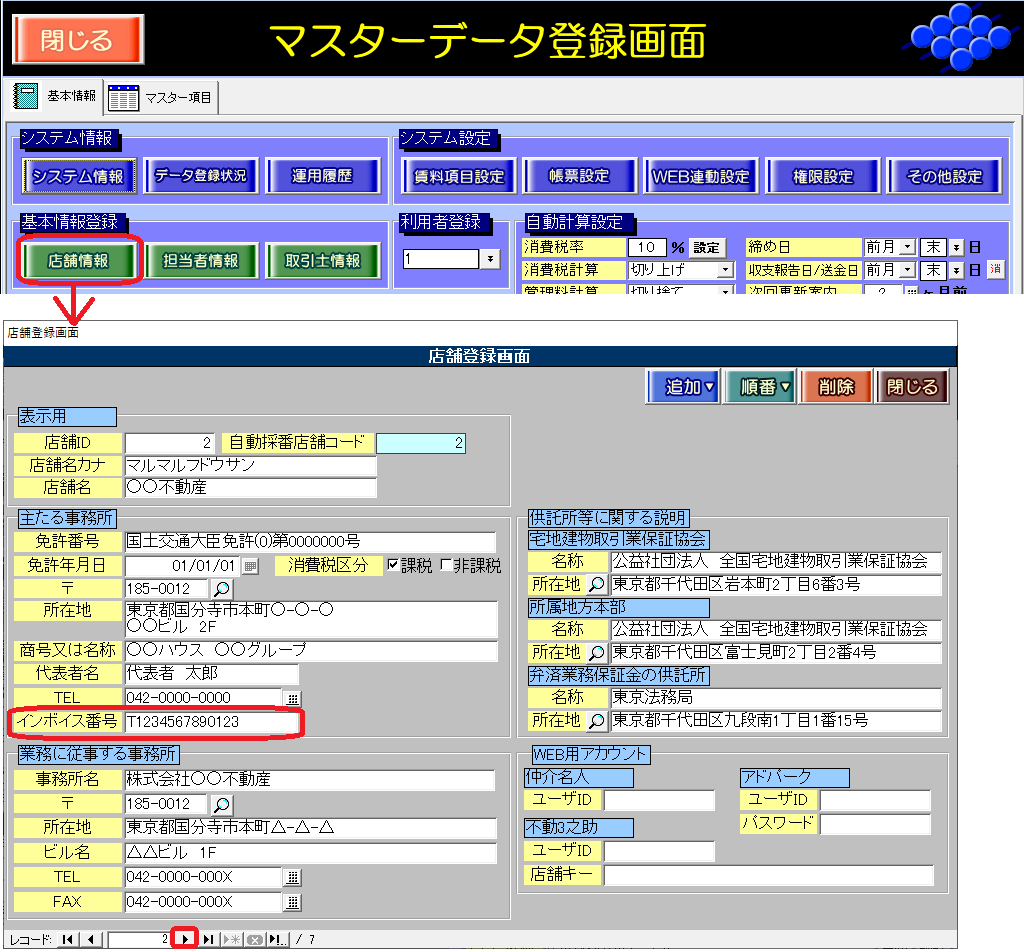Go to next record with navigation arrow
1024x952 pixels.
(x=185, y=939)
